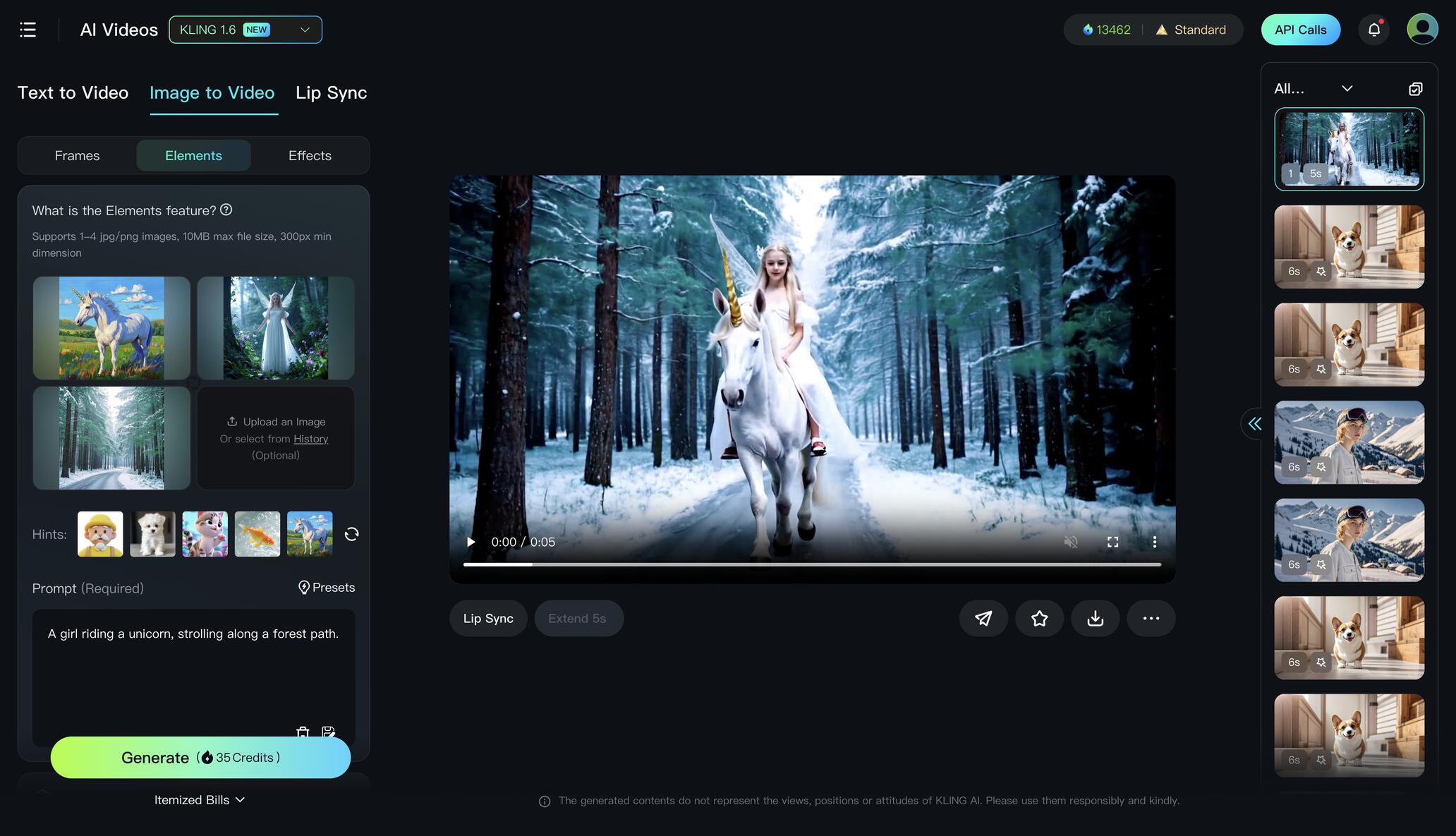
Task: Switch to the Effects tab
Action: pos(310,155)
